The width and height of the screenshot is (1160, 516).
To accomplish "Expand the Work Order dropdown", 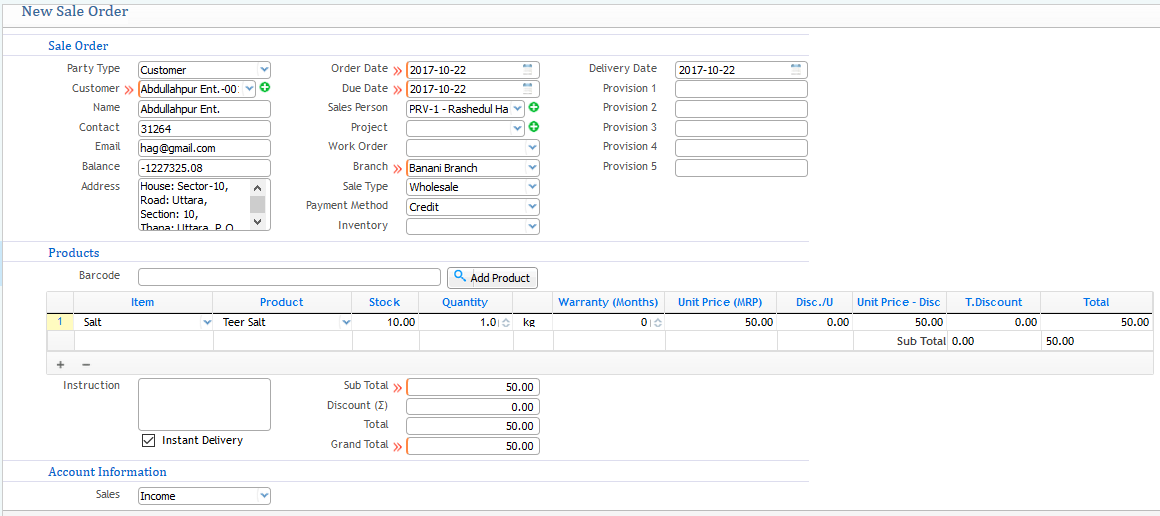I will tap(532, 147).
